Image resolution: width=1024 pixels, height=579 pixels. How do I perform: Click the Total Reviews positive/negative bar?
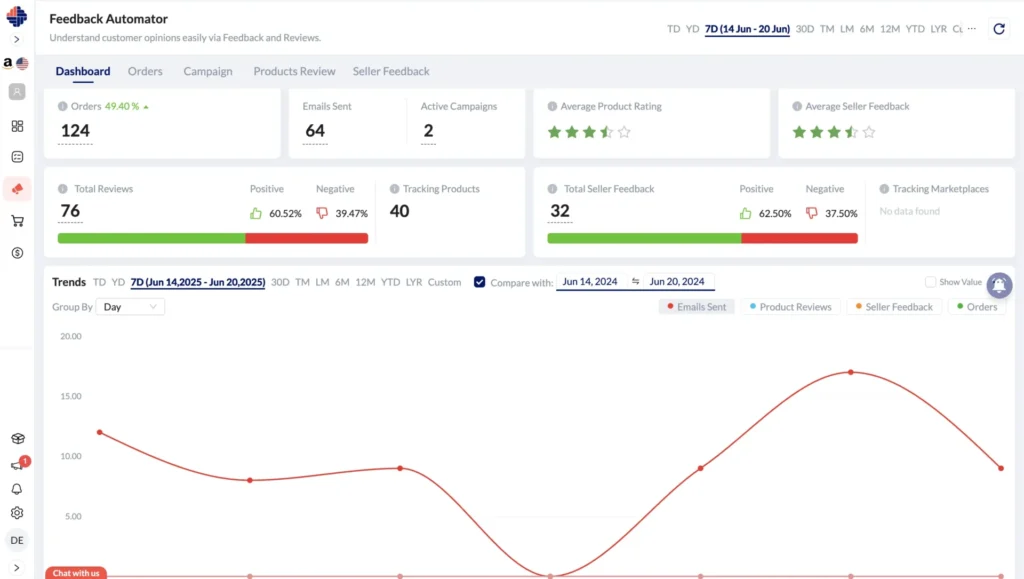213,238
